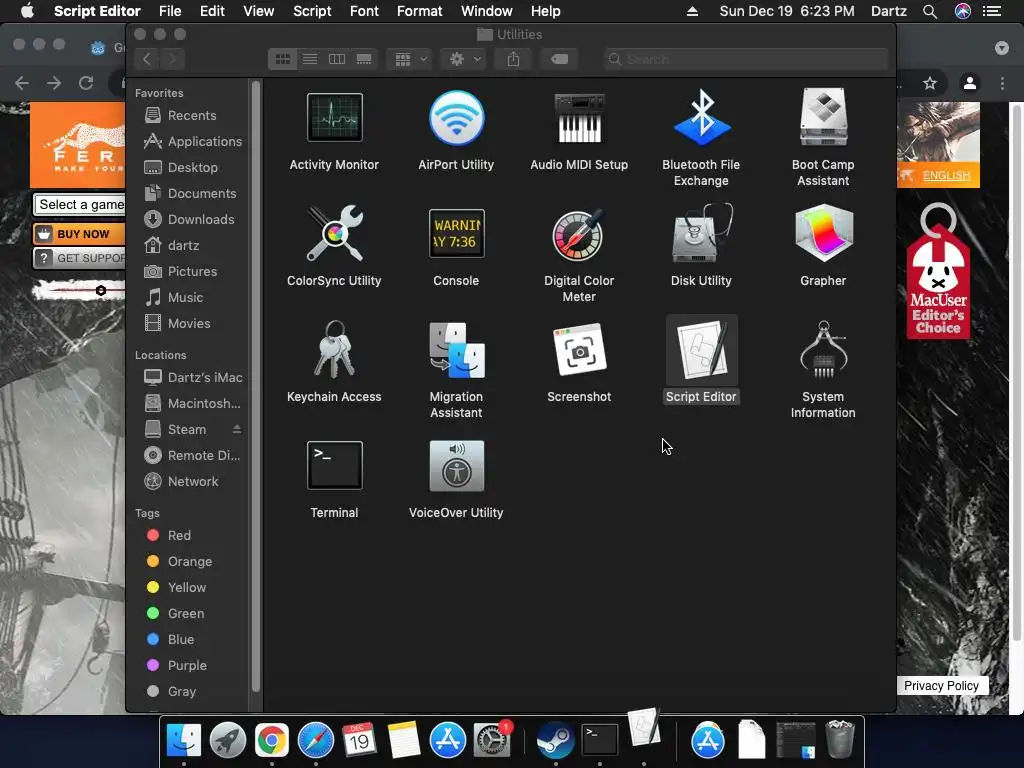Open the Font menu
The width and height of the screenshot is (1024, 768).
click(364, 11)
